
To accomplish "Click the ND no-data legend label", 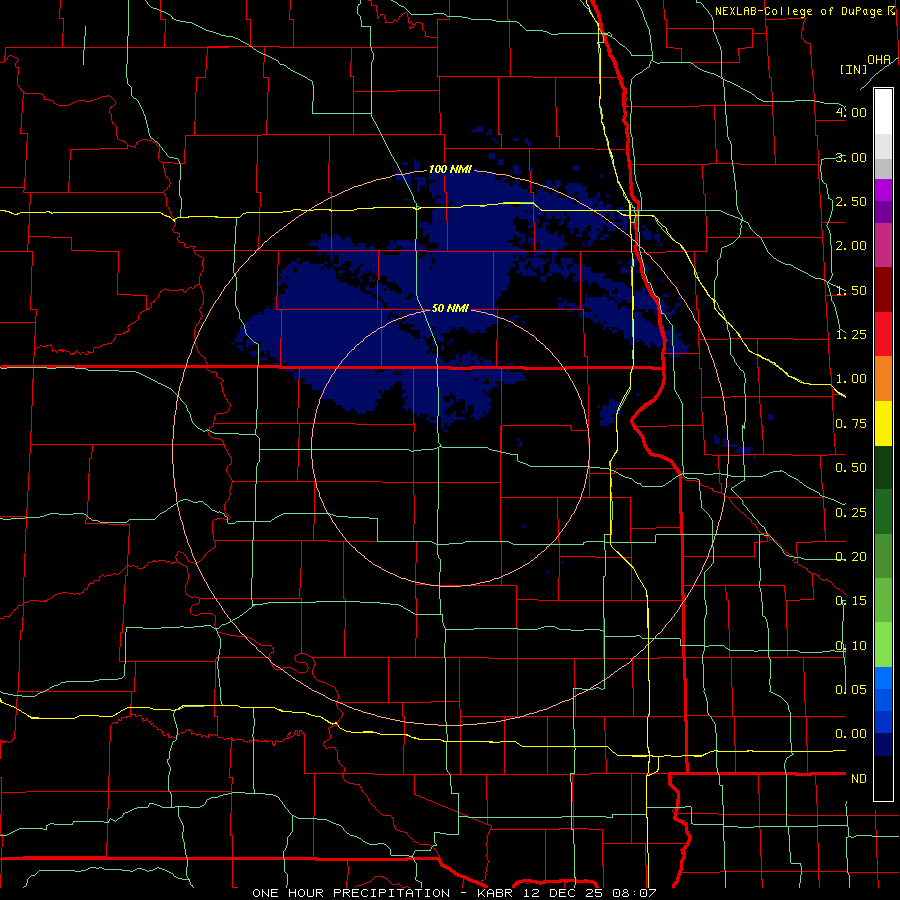I will (859, 779).
